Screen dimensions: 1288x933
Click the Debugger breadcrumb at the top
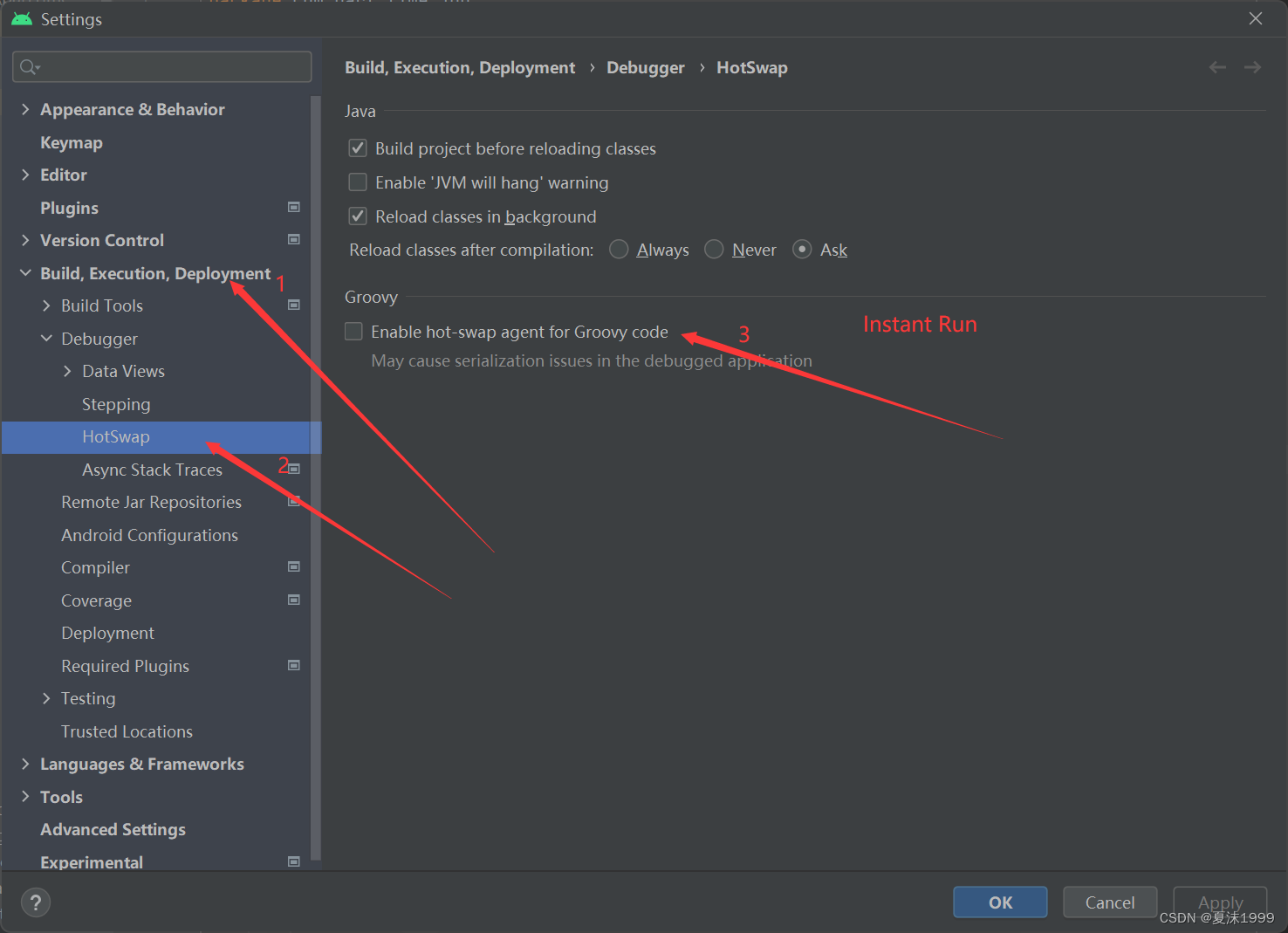(x=645, y=67)
